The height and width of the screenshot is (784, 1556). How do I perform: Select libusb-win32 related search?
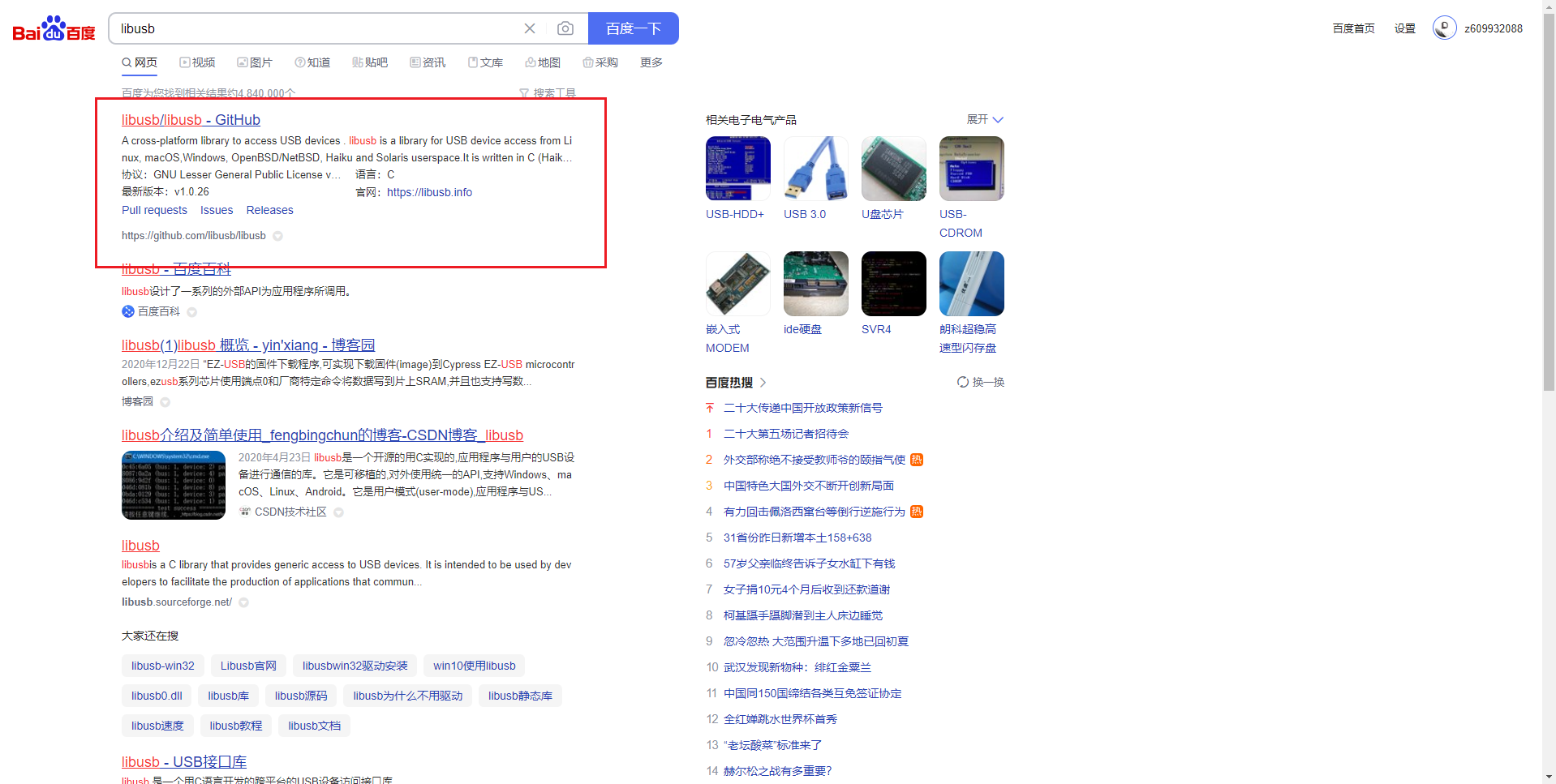click(163, 666)
